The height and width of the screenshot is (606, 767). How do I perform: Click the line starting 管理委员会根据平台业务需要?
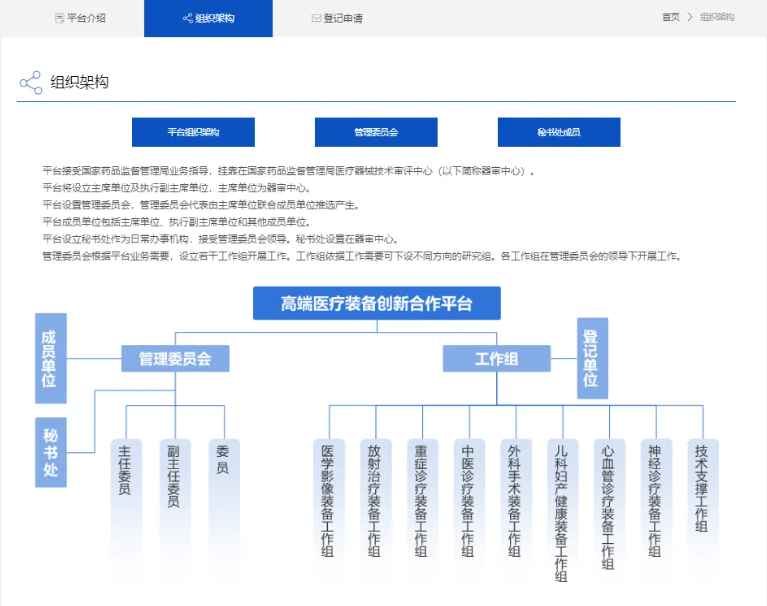[x=362, y=256]
